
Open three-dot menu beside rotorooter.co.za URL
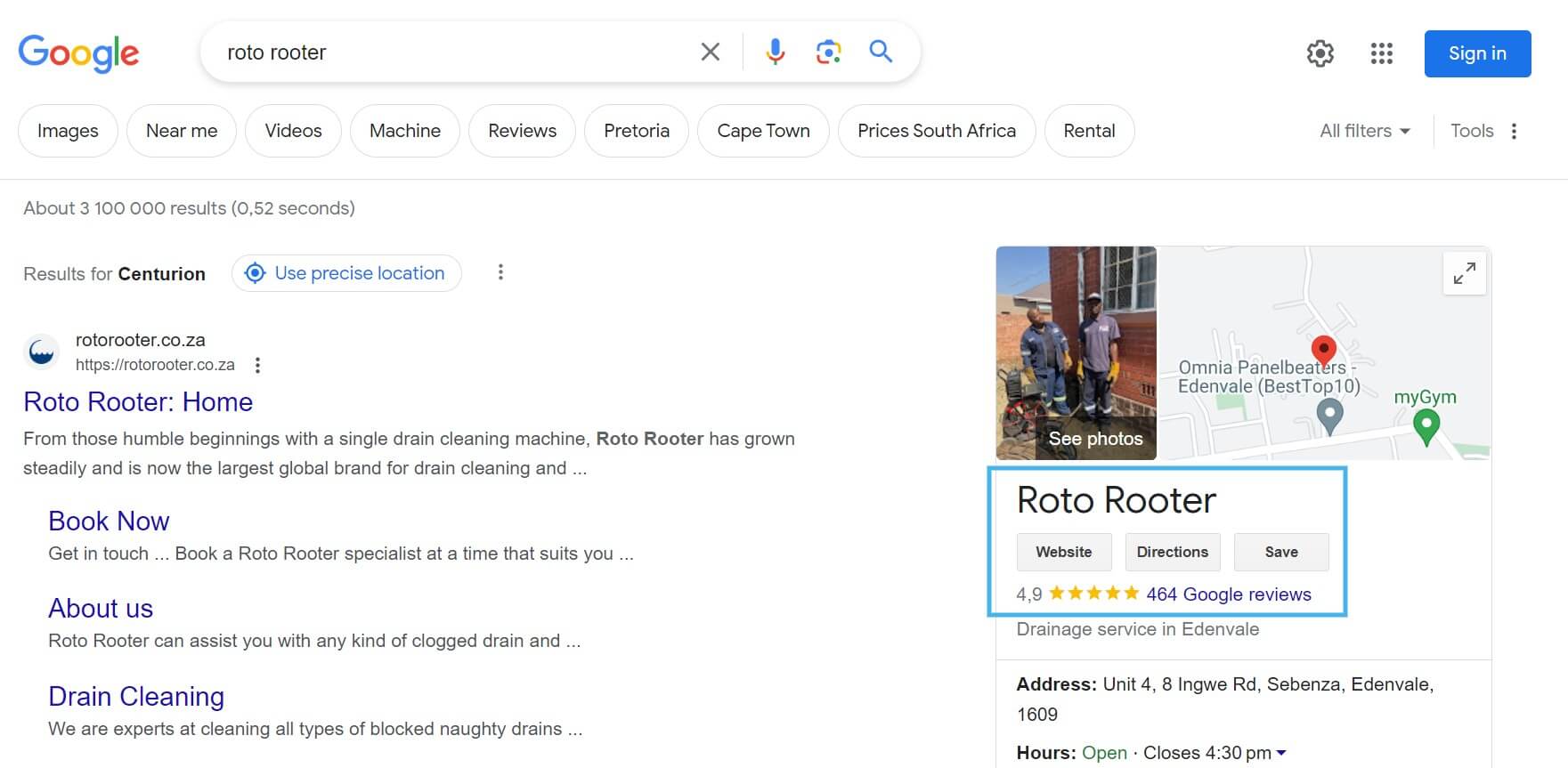click(x=257, y=365)
